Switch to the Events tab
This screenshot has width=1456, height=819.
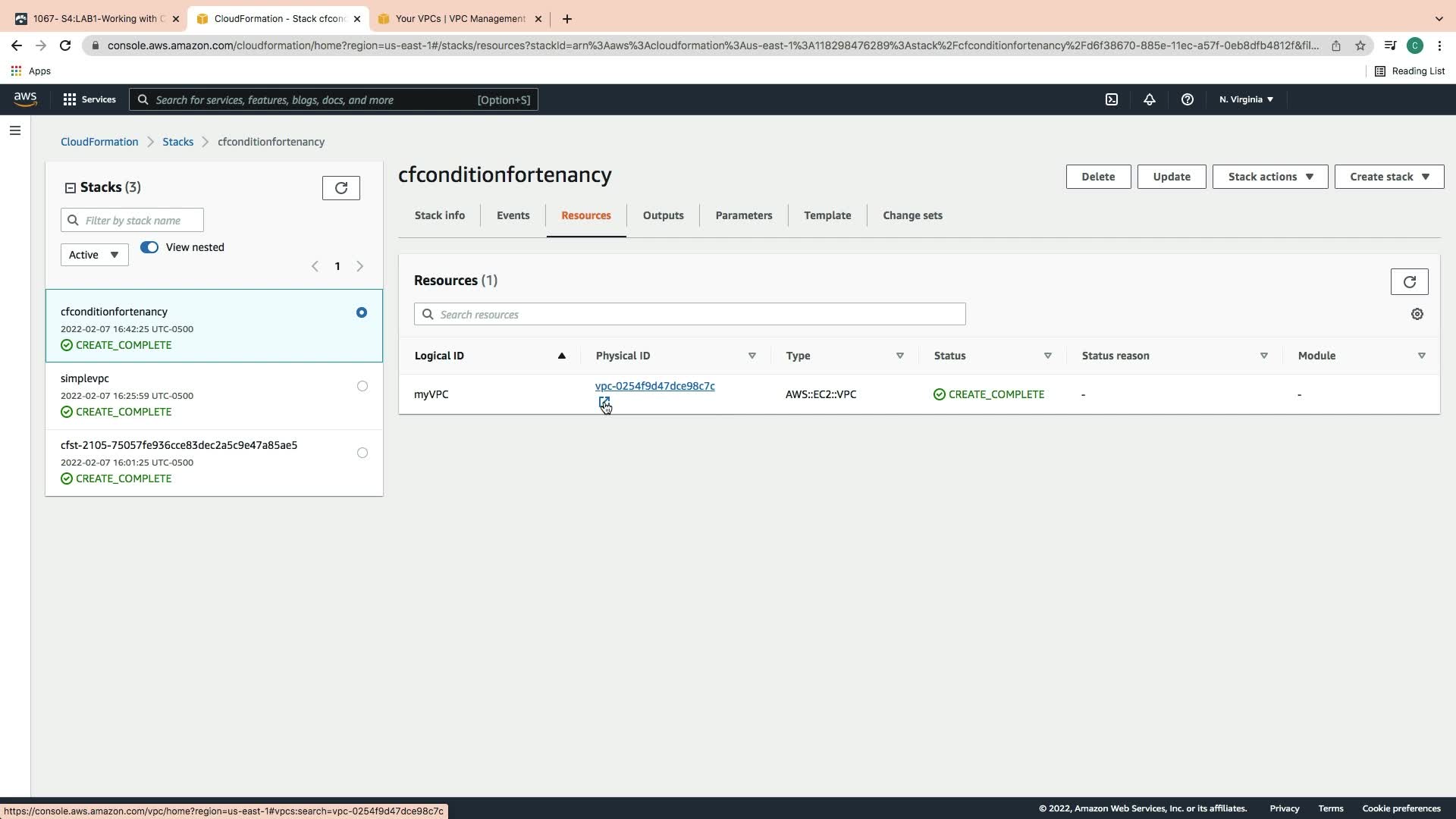click(x=513, y=215)
